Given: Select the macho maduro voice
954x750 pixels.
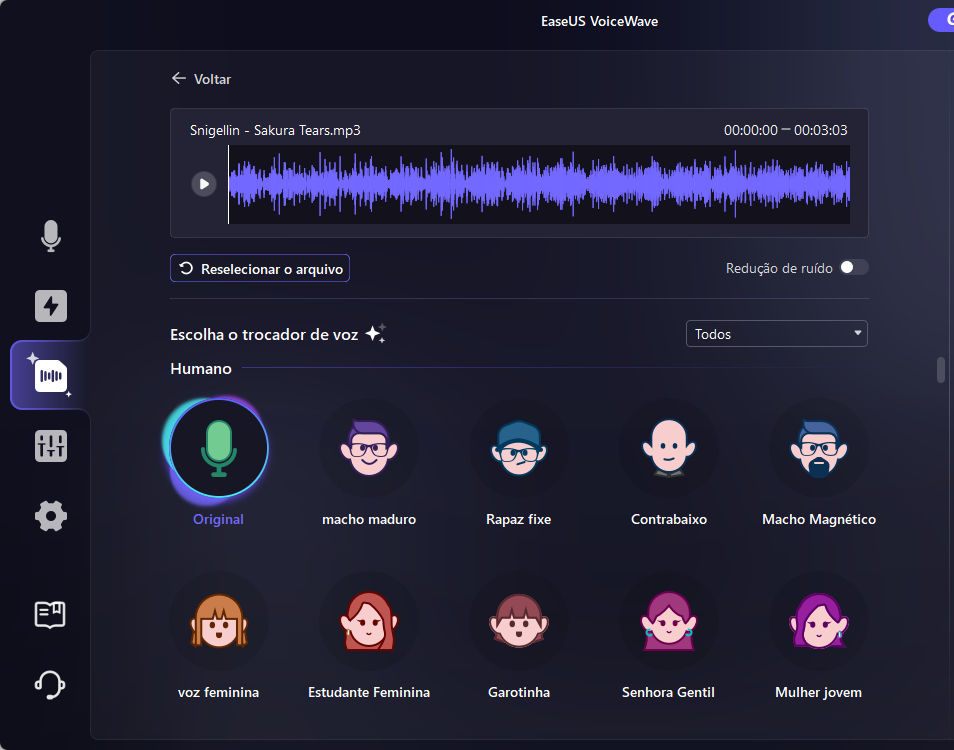Looking at the screenshot, I should pyautogui.click(x=368, y=448).
